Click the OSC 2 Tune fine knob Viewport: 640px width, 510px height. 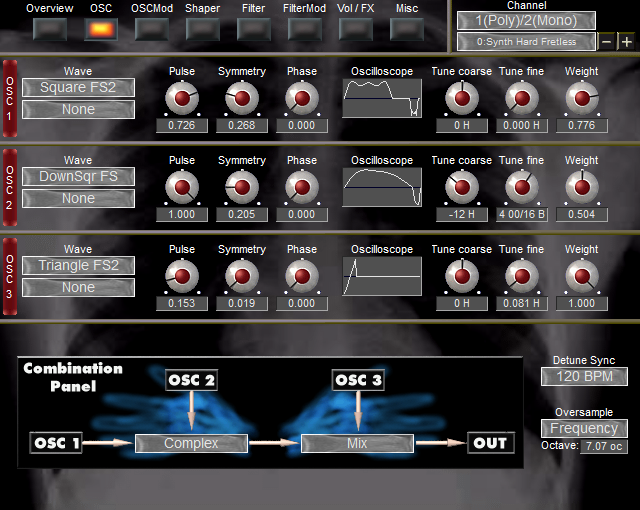tap(520, 187)
